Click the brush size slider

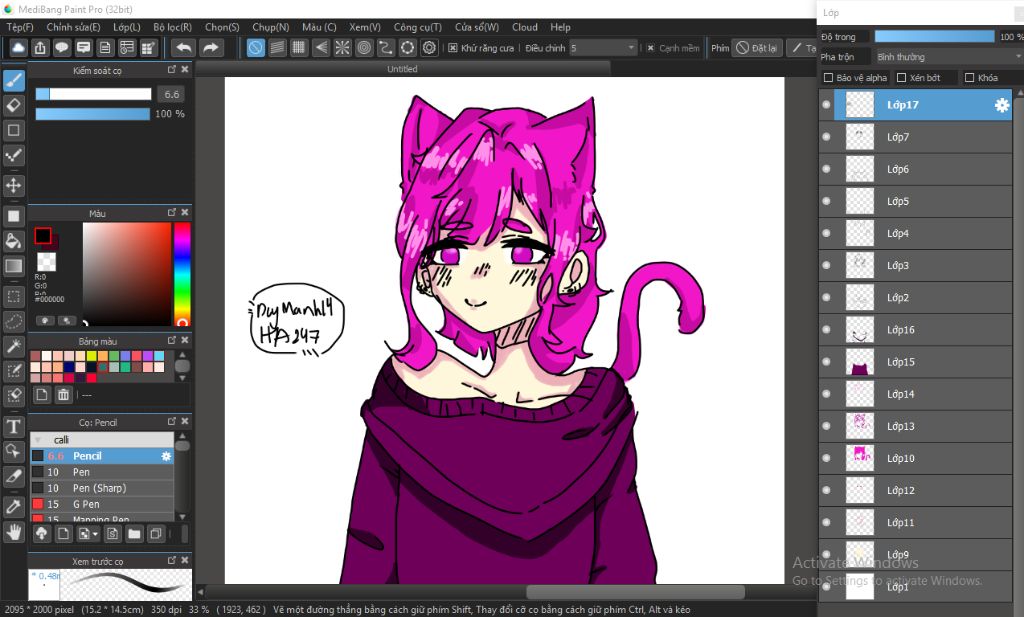(x=93, y=94)
